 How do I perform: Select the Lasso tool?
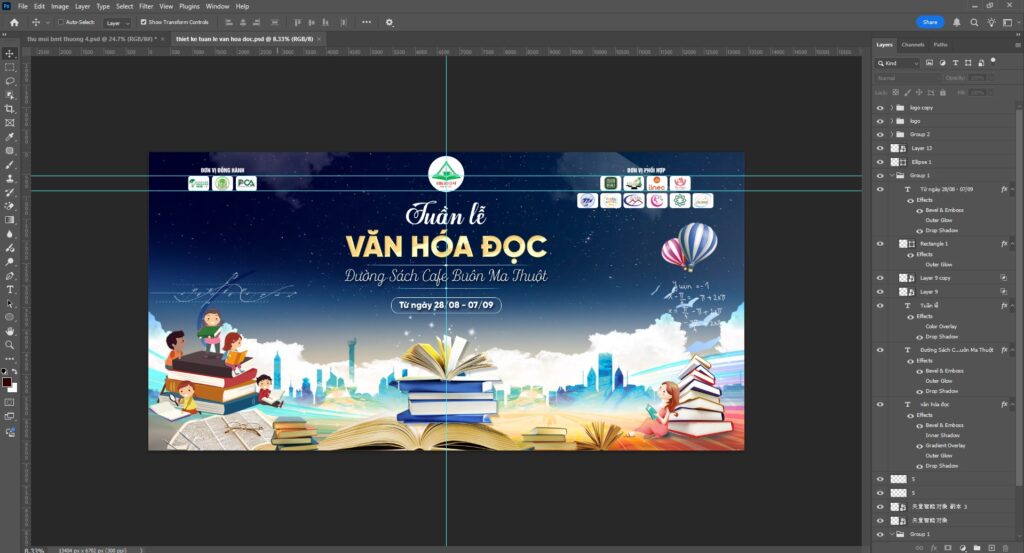pyautogui.click(x=10, y=81)
